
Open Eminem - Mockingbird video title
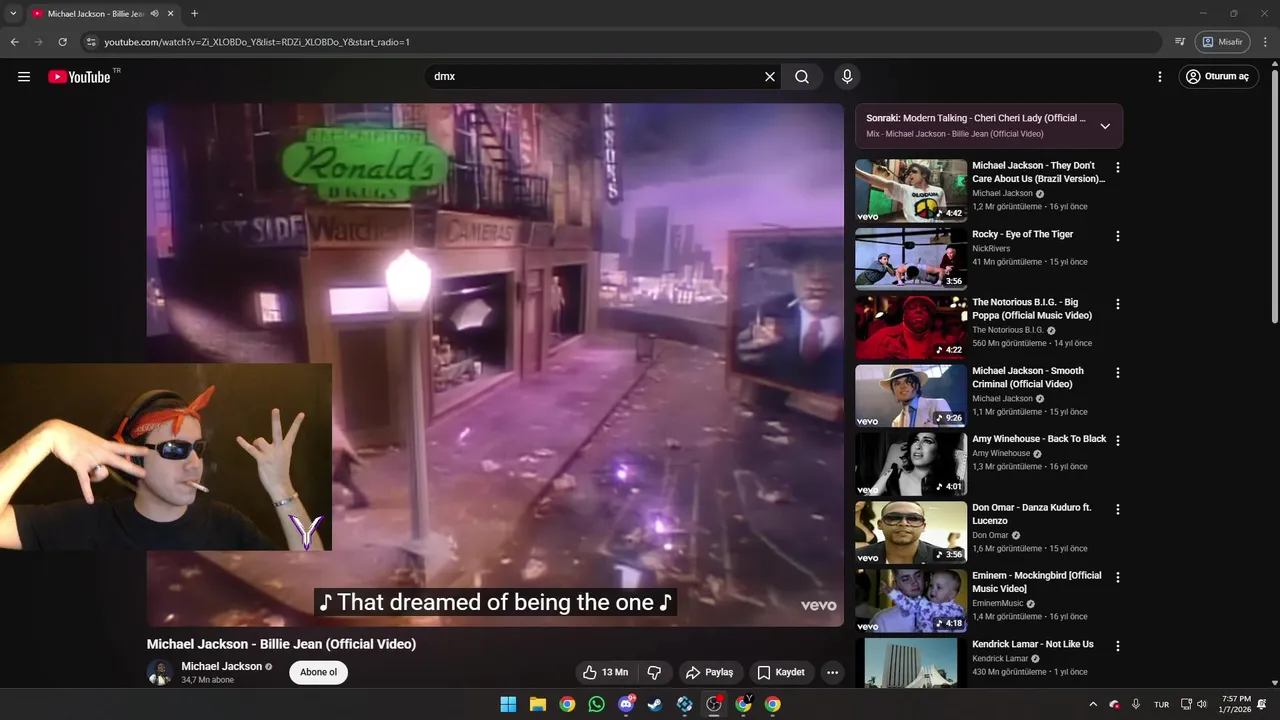(1037, 582)
